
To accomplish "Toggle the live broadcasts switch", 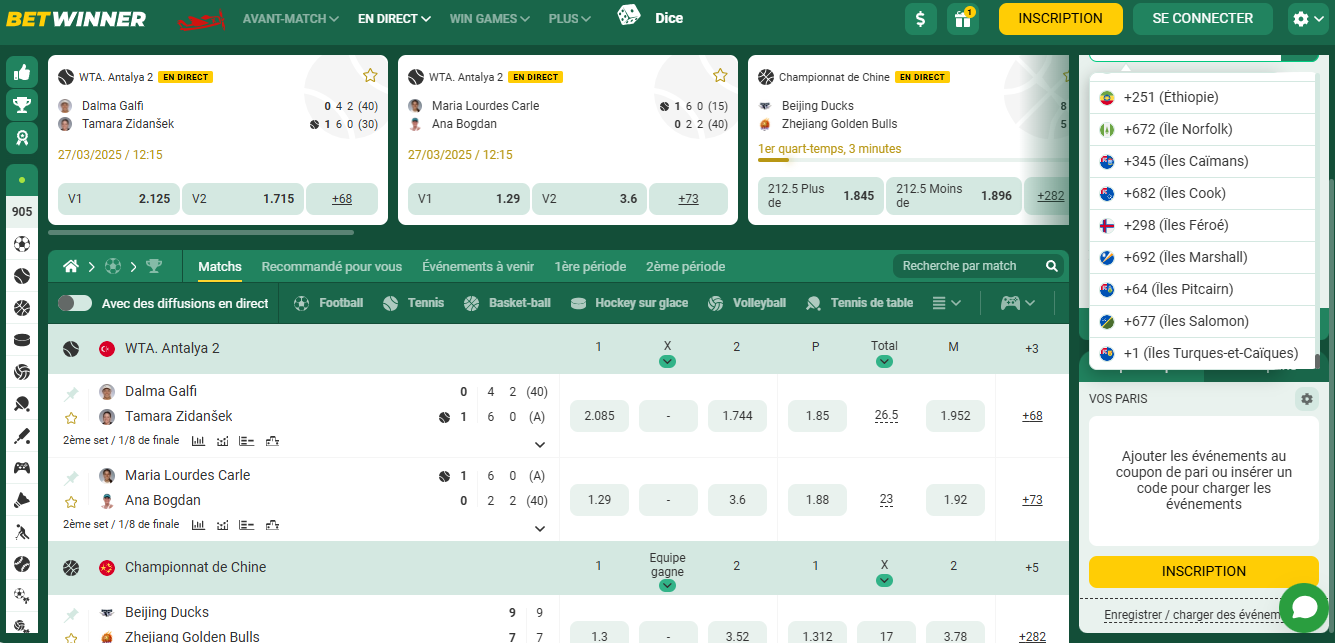I will click(75, 303).
